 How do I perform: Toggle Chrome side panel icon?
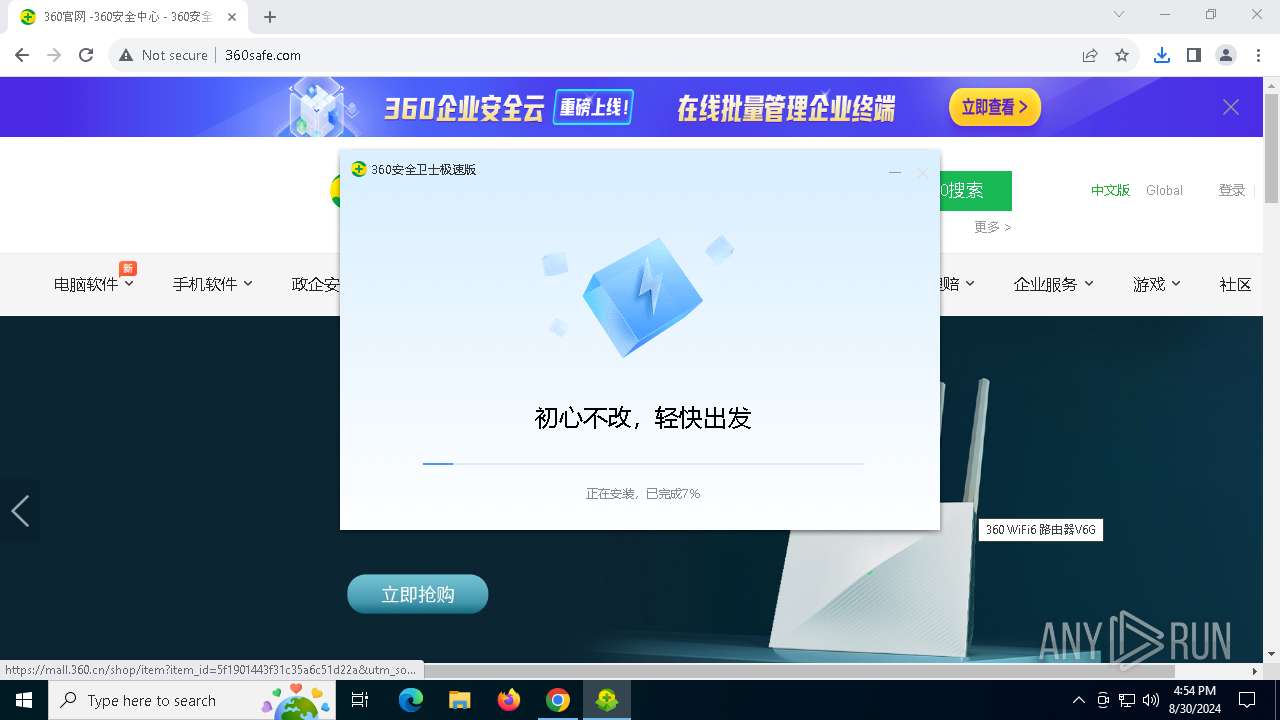tap(1194, 55)
